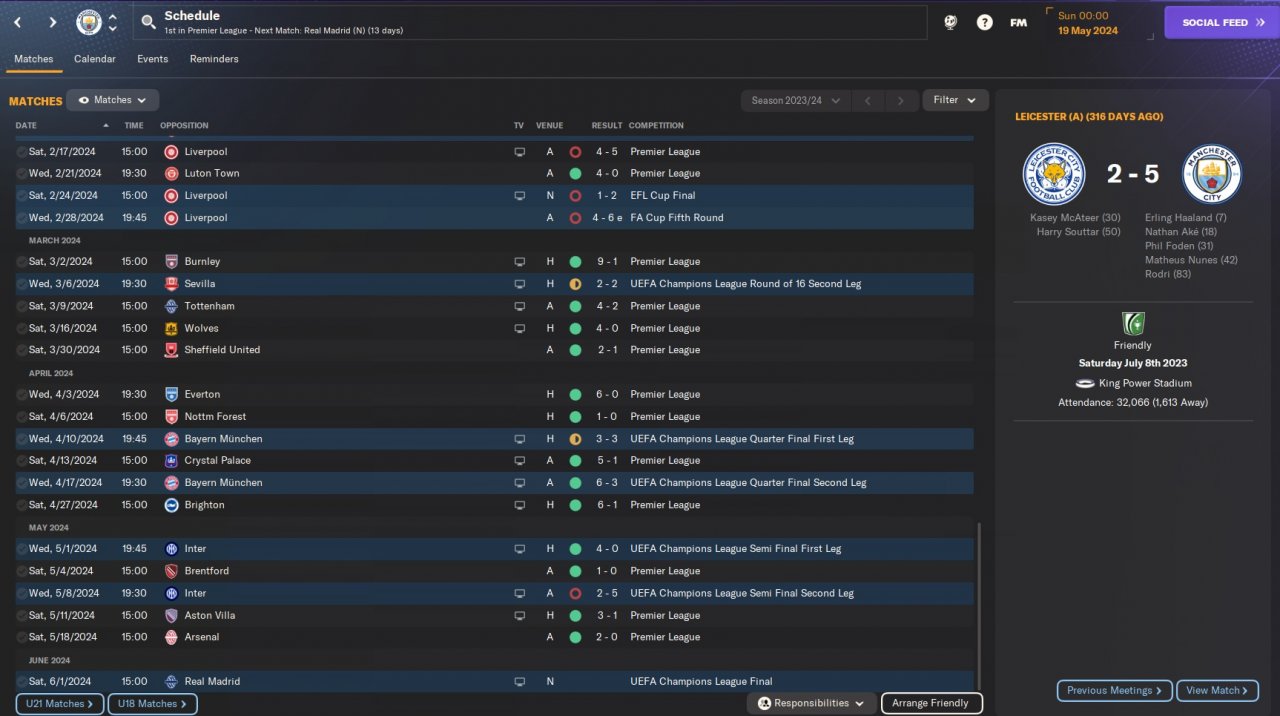The height and width of the screenshot is (716, 1280).
Task: Select the Bayern München 6 - 3 result row
Action: pyautogui.click(x=494, y=483)
